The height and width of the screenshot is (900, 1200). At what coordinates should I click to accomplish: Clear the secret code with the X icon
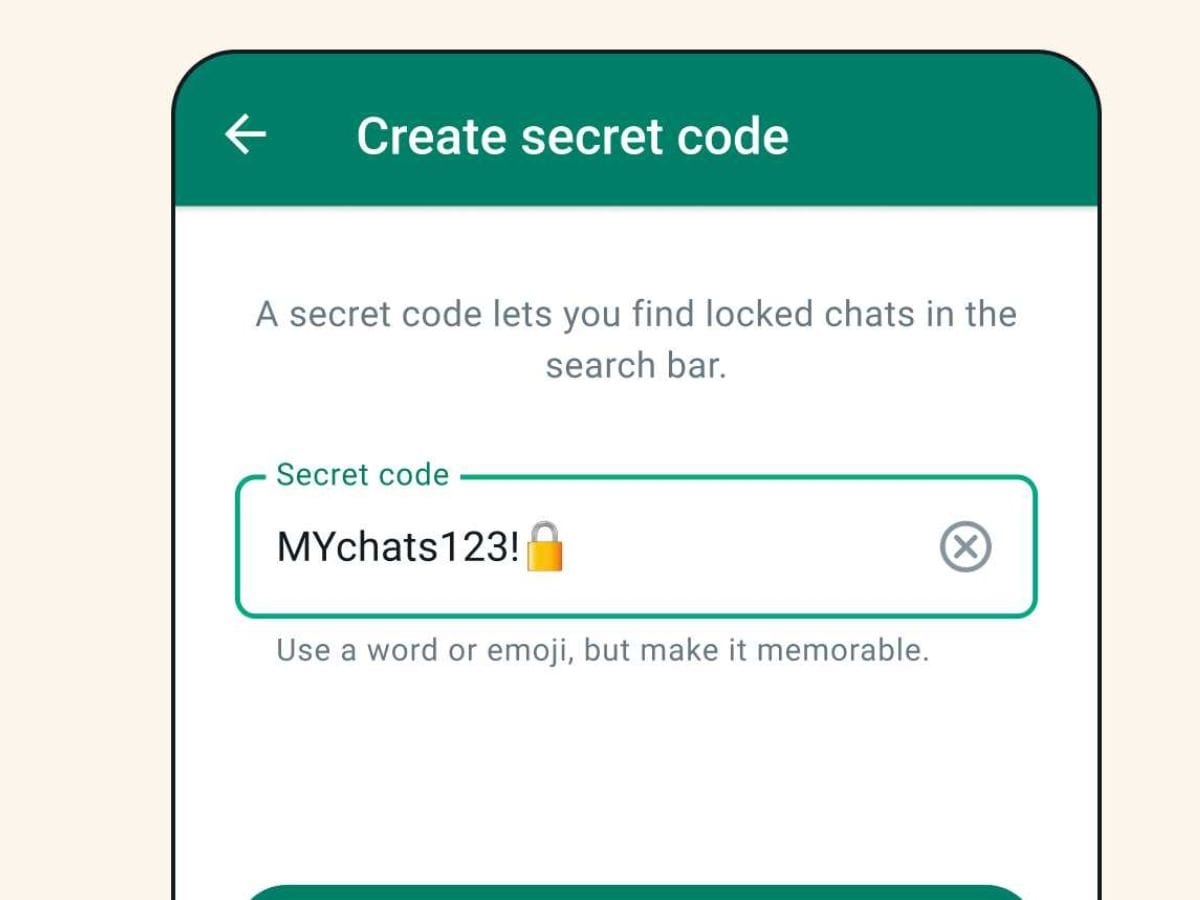966,547
